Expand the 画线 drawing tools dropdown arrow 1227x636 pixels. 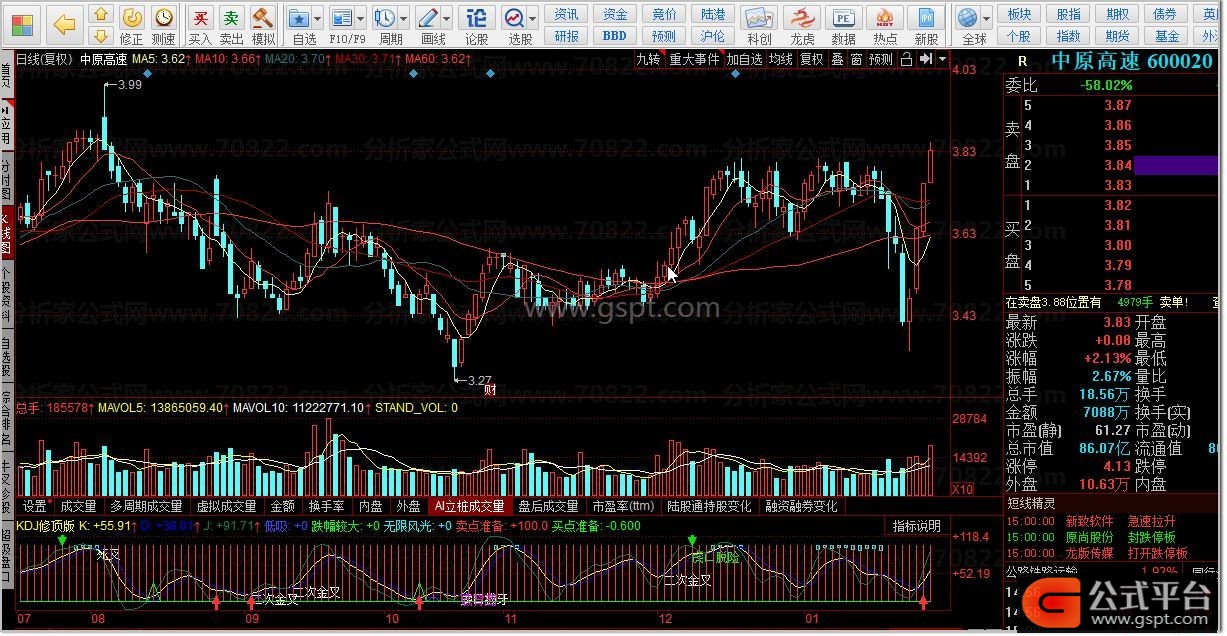447,18
